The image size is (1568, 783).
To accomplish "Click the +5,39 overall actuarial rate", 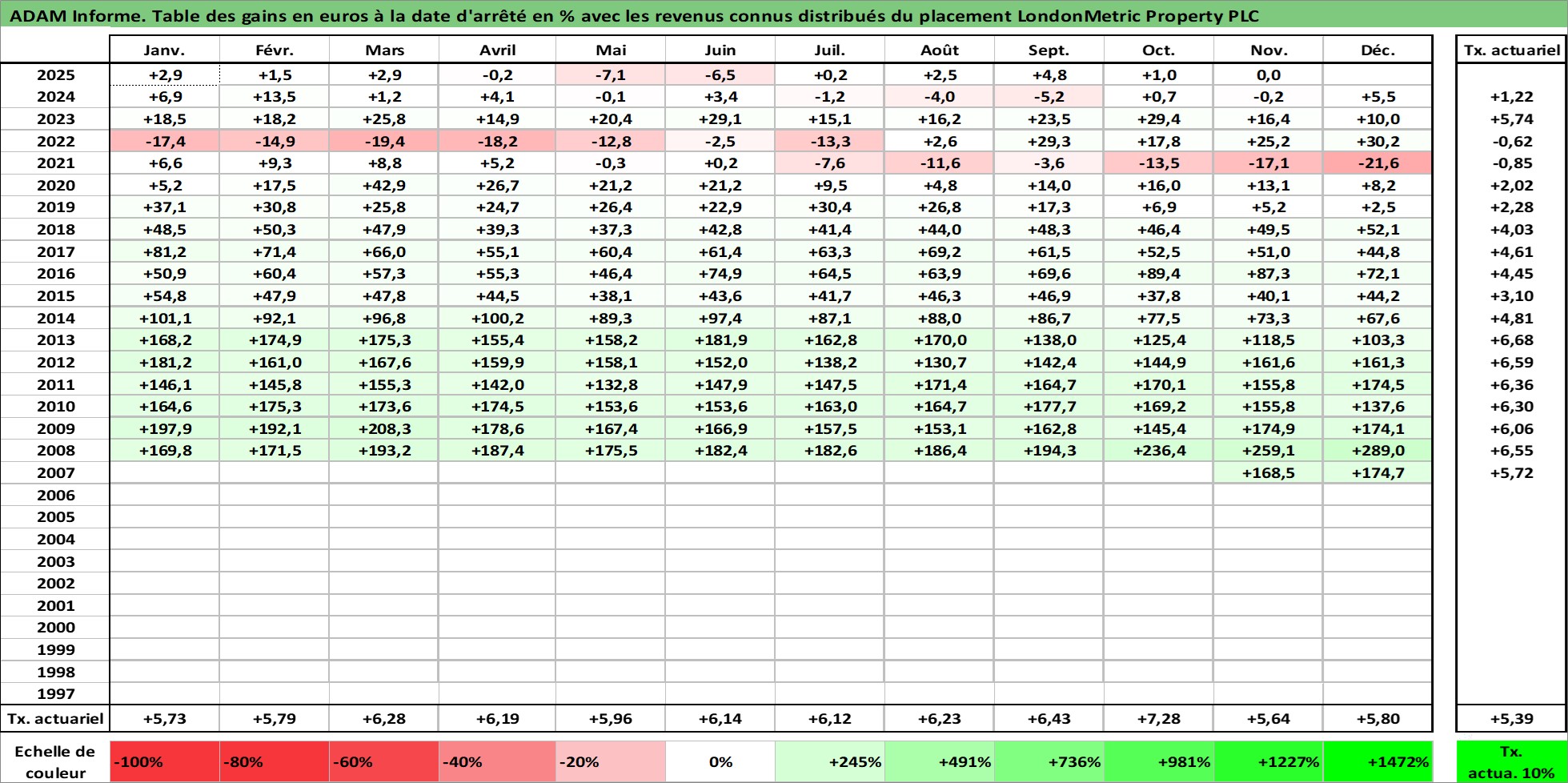I will point(1511,718).
